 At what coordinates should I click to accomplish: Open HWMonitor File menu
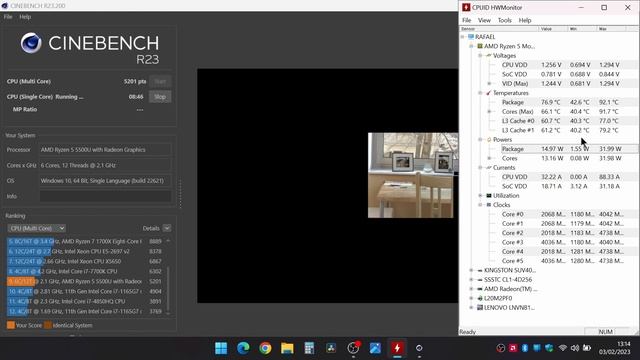pos(467,20)
